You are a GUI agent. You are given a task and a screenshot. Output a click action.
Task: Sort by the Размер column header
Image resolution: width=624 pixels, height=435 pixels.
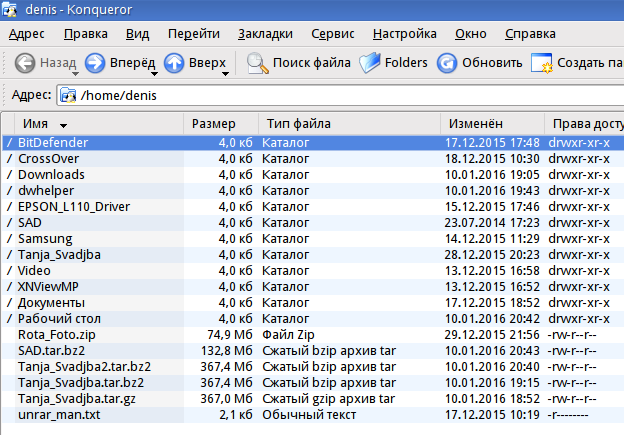coord(213,124)
